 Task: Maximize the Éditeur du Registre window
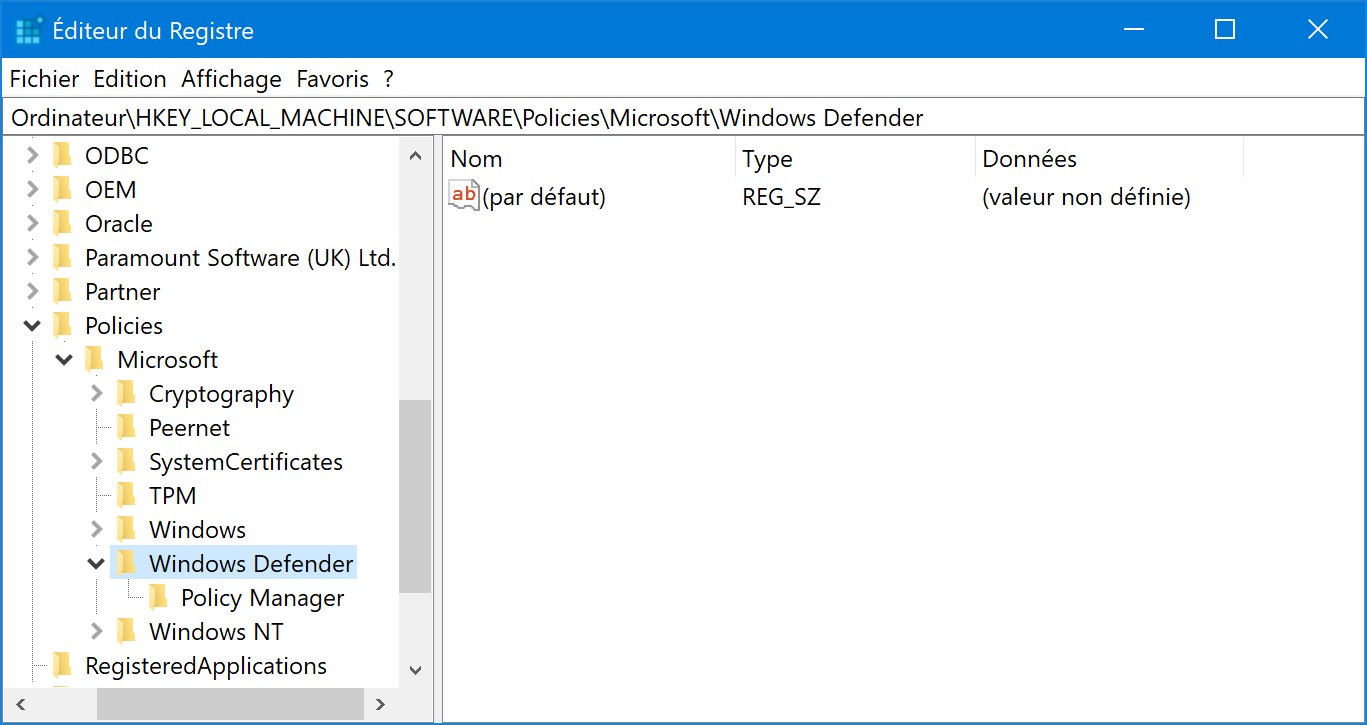(1225, 30)
